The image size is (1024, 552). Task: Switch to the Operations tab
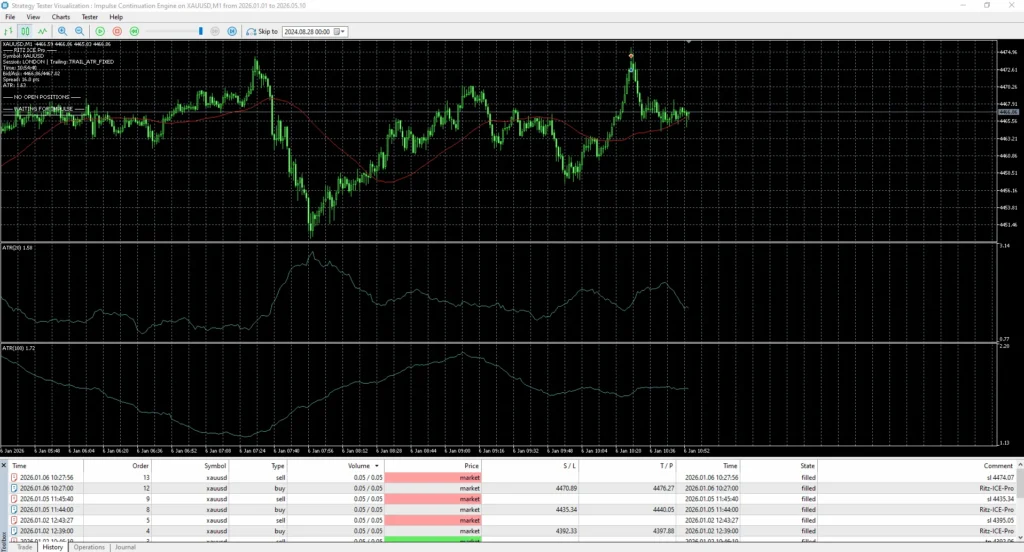pyautogui.click(x=89, y=547)
